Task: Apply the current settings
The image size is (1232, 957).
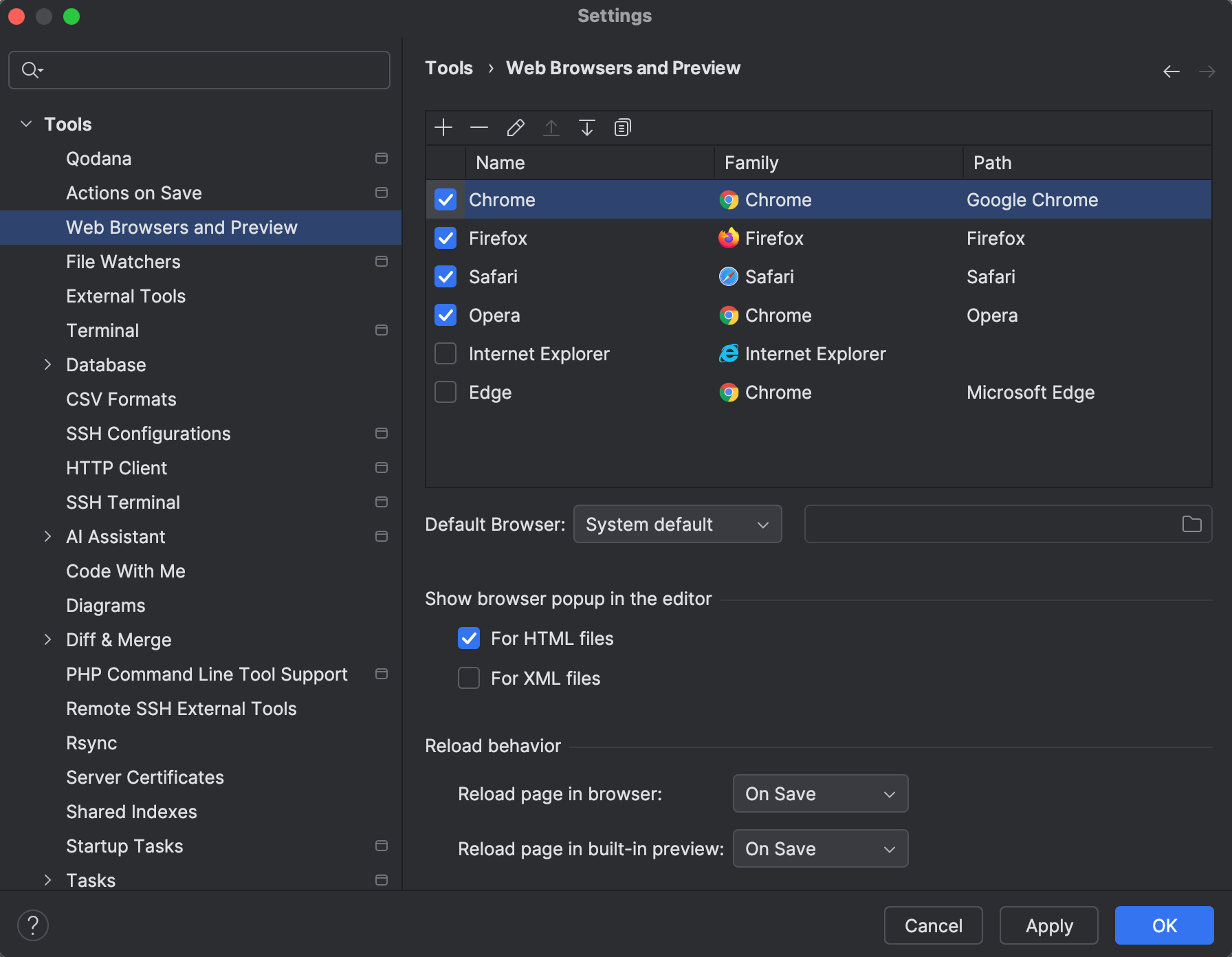Action: pos(1048,925)
